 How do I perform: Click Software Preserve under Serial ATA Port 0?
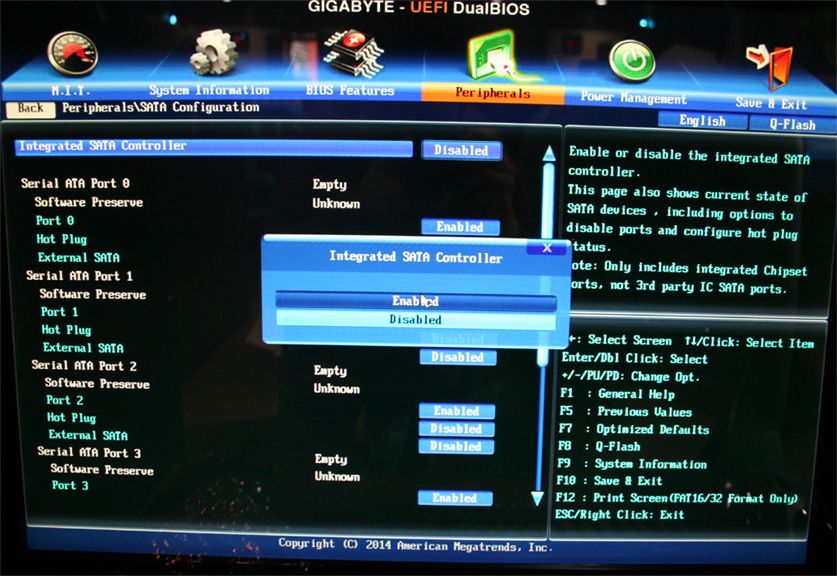pyautogui.click(x=89, y=202)
